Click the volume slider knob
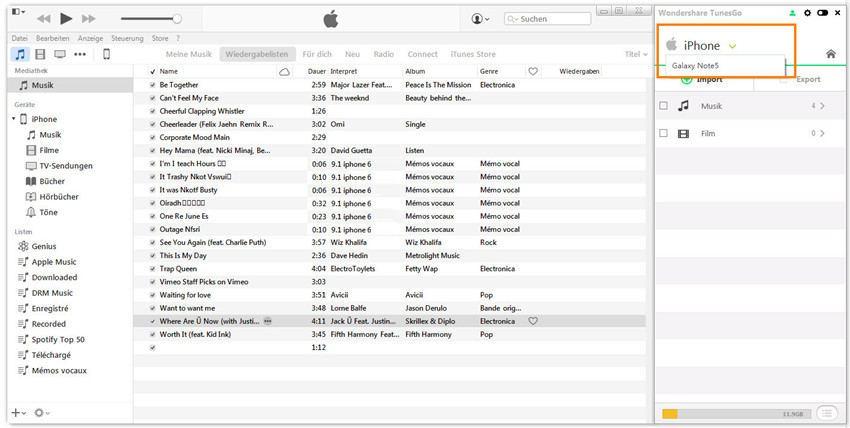Screen dimensions: 850x428 [177, 19]
